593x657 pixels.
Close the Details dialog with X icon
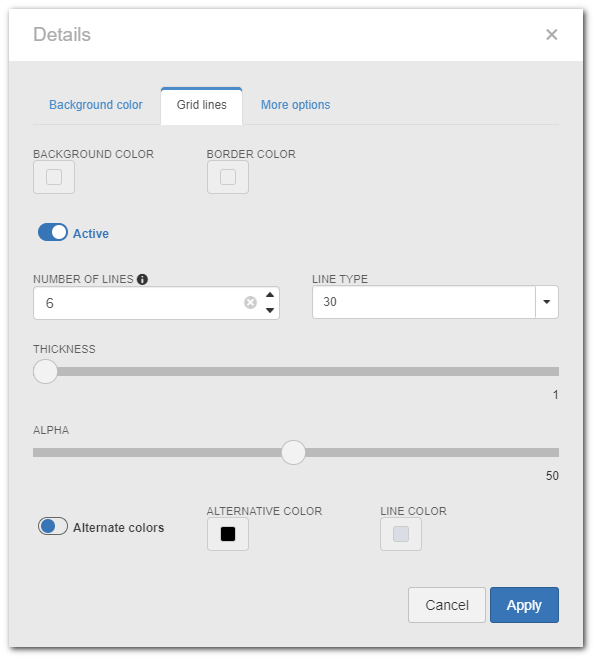552,34
